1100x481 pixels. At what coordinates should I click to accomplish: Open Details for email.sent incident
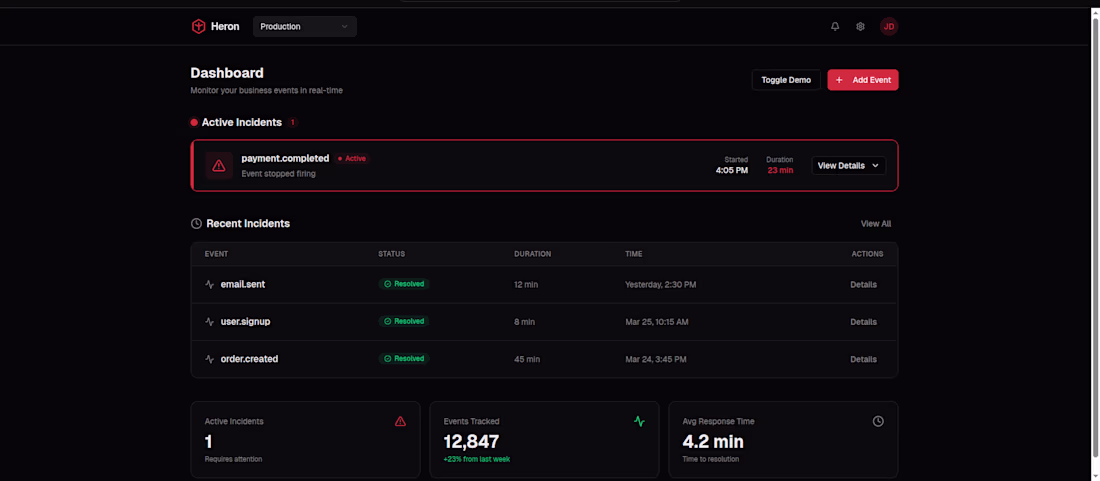pos(863,285)
